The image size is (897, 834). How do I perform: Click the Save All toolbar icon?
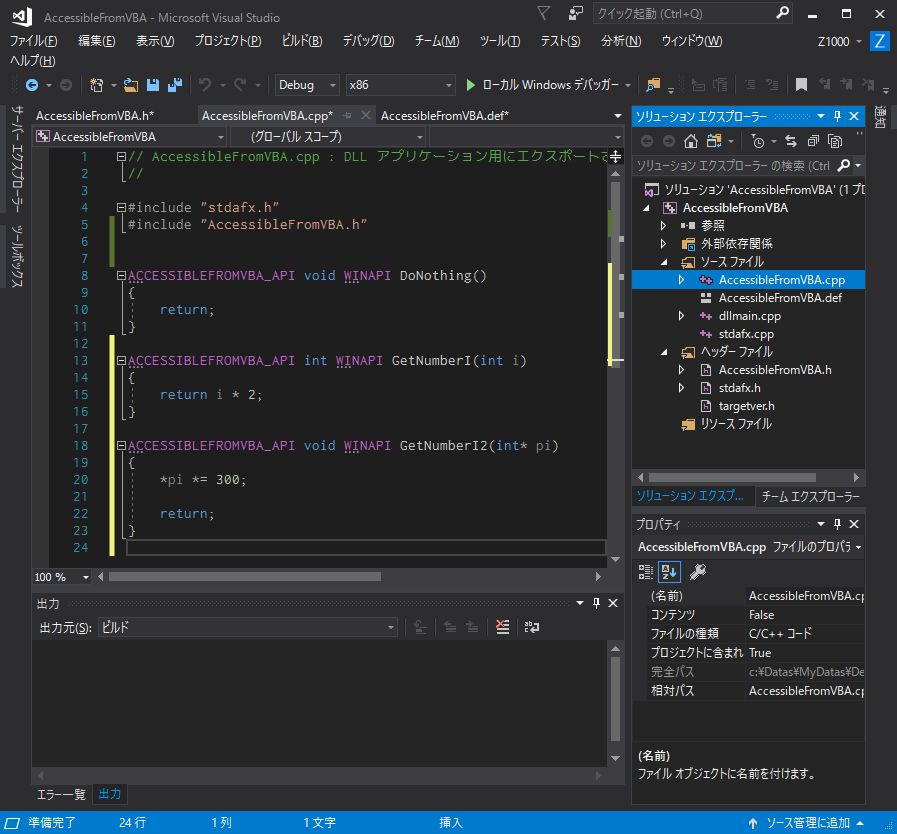(x=175, y=85)
